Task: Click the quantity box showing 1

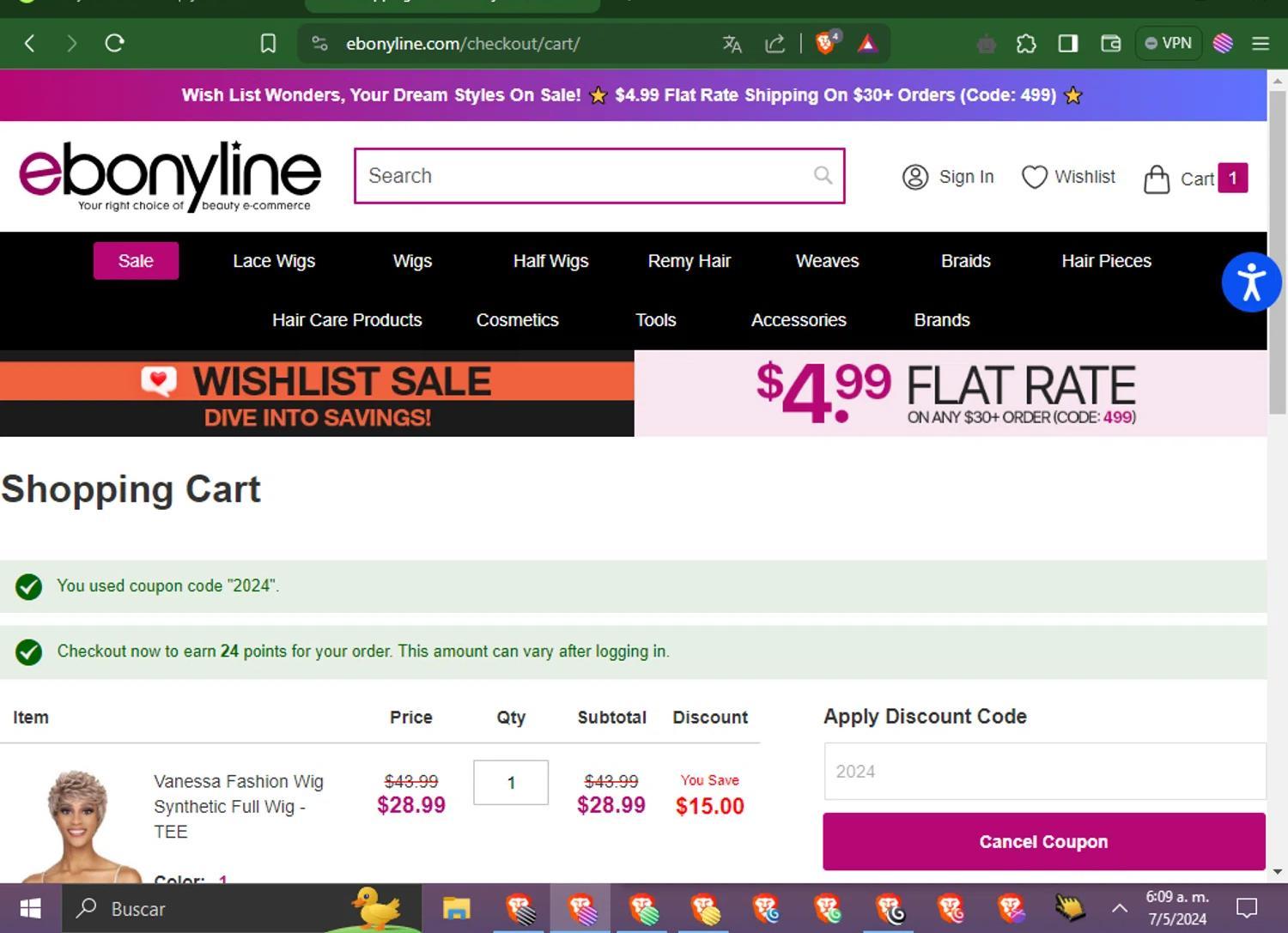Action: coord(511,783)
